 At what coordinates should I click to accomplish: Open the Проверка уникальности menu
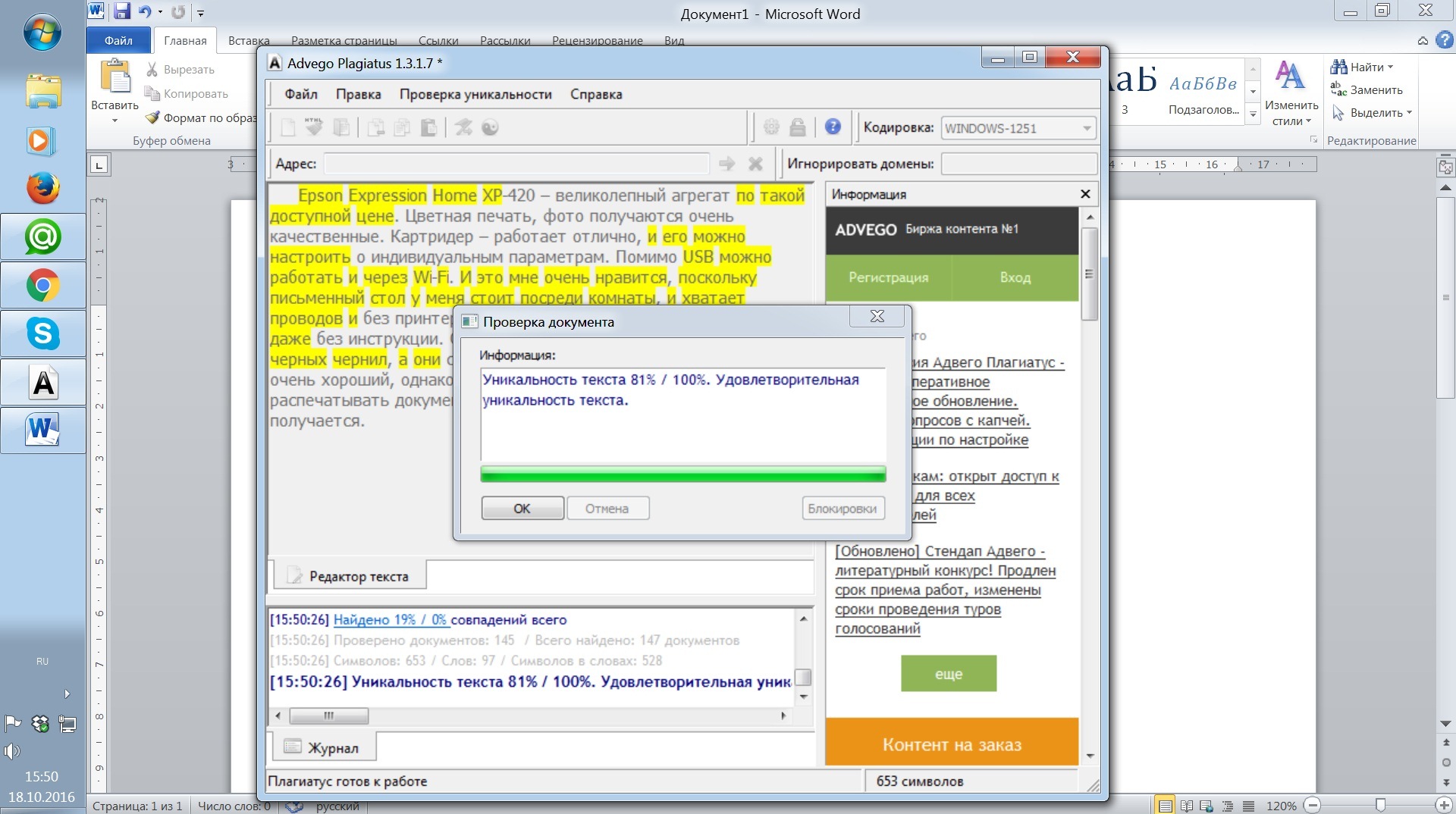click(475, 94)
